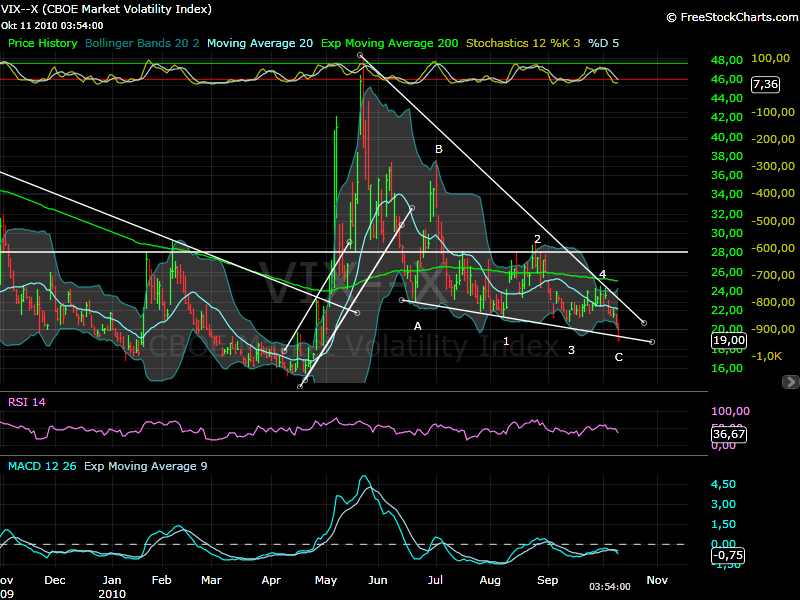The image size is (800, 600).
Task: Click the Bollinger Bands 20 2 legend label
Action: point(142,43)
